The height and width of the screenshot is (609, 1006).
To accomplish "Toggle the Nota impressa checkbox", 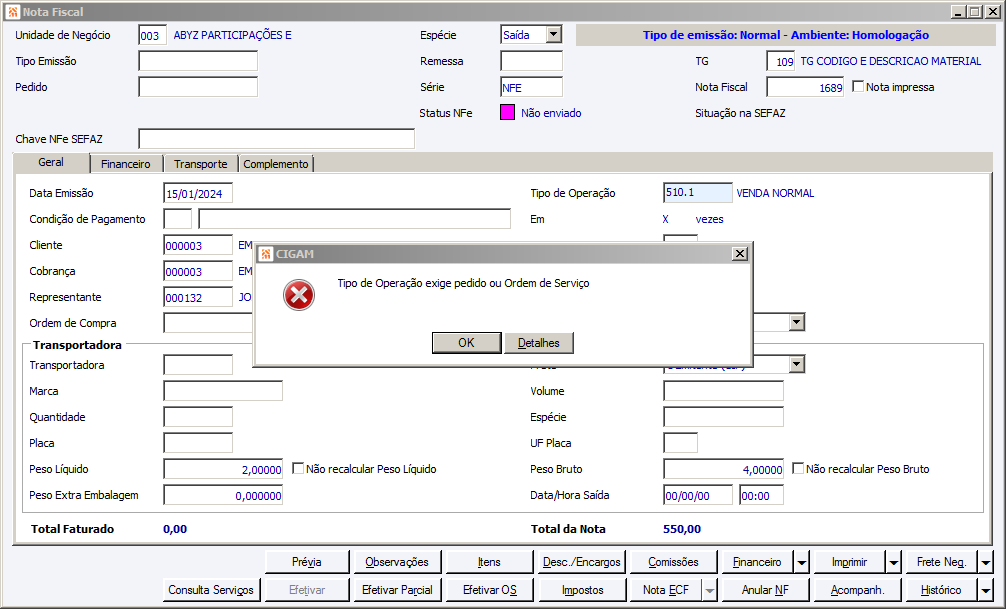I will (858, 86).
